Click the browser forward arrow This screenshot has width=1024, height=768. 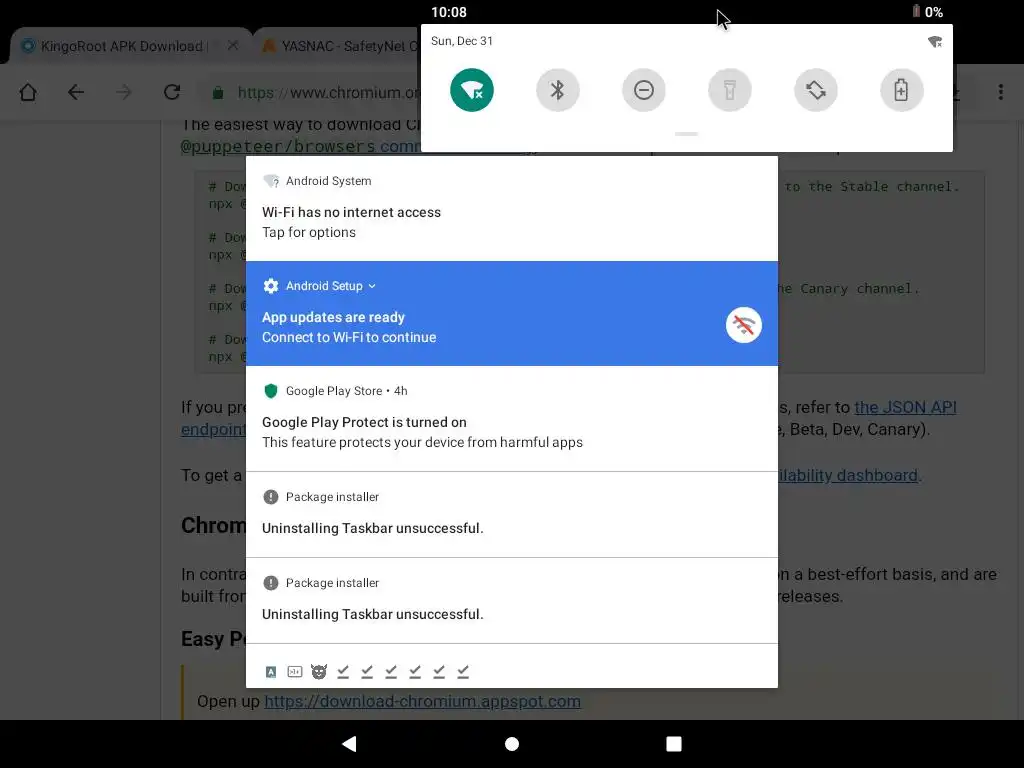click(x=123, y=92)
